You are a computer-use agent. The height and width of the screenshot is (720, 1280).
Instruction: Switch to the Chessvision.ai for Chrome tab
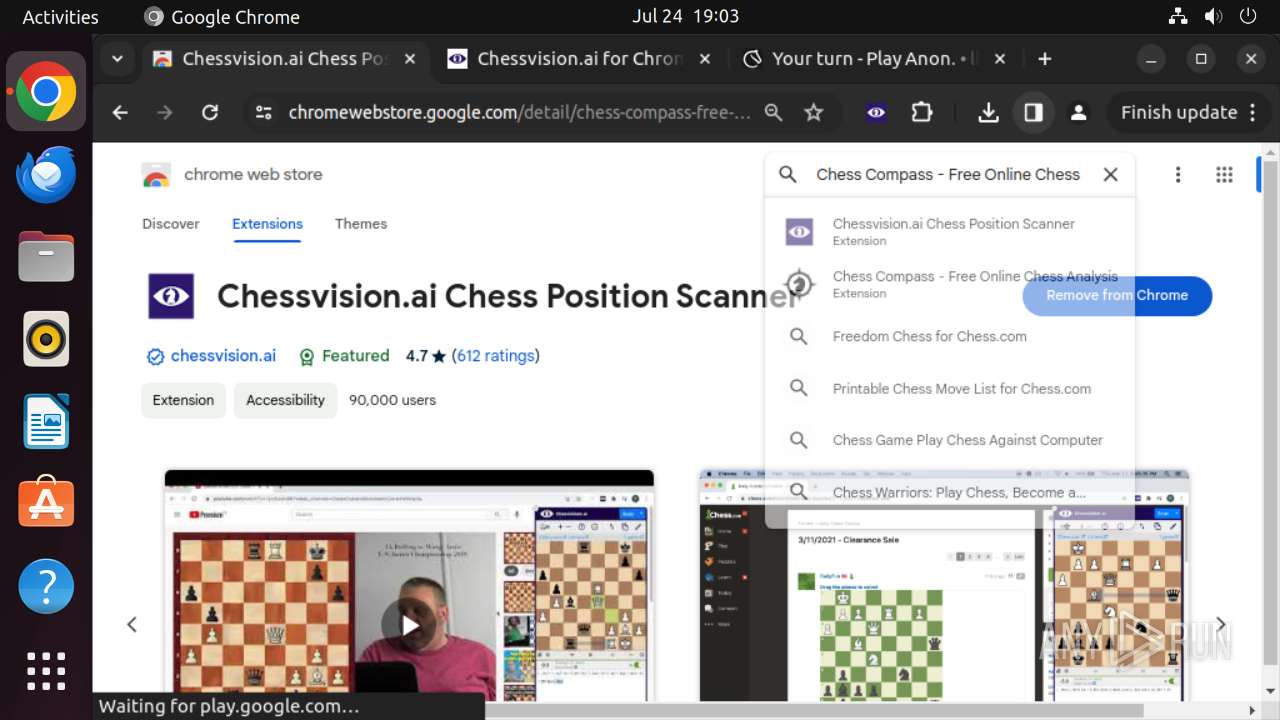click(x=579, y=59)
